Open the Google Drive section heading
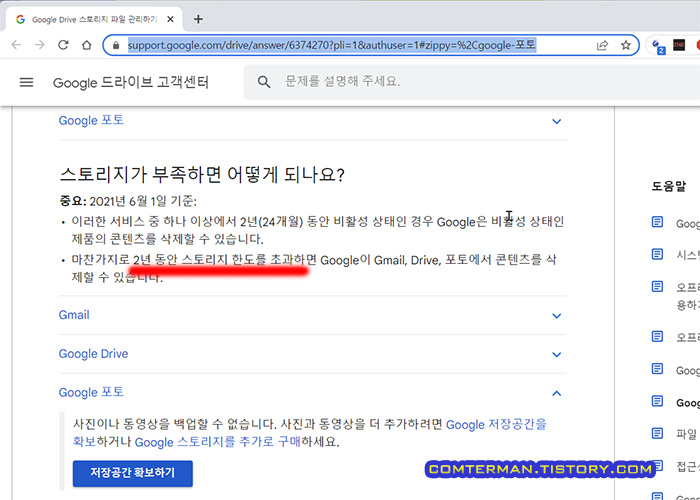700x500 pixels. [x=93, y=354]
